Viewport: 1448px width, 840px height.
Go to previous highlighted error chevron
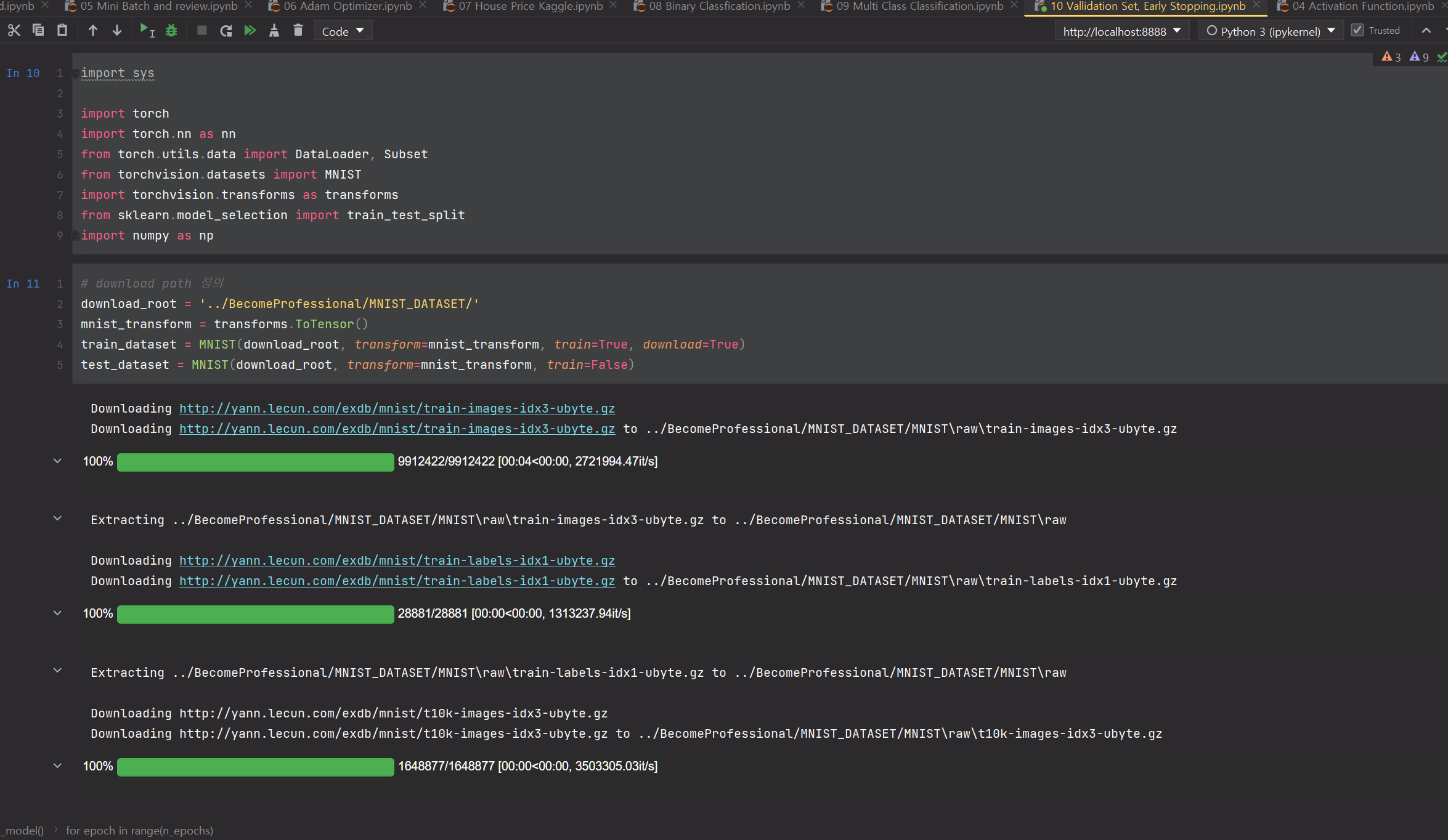[1426, 31]
